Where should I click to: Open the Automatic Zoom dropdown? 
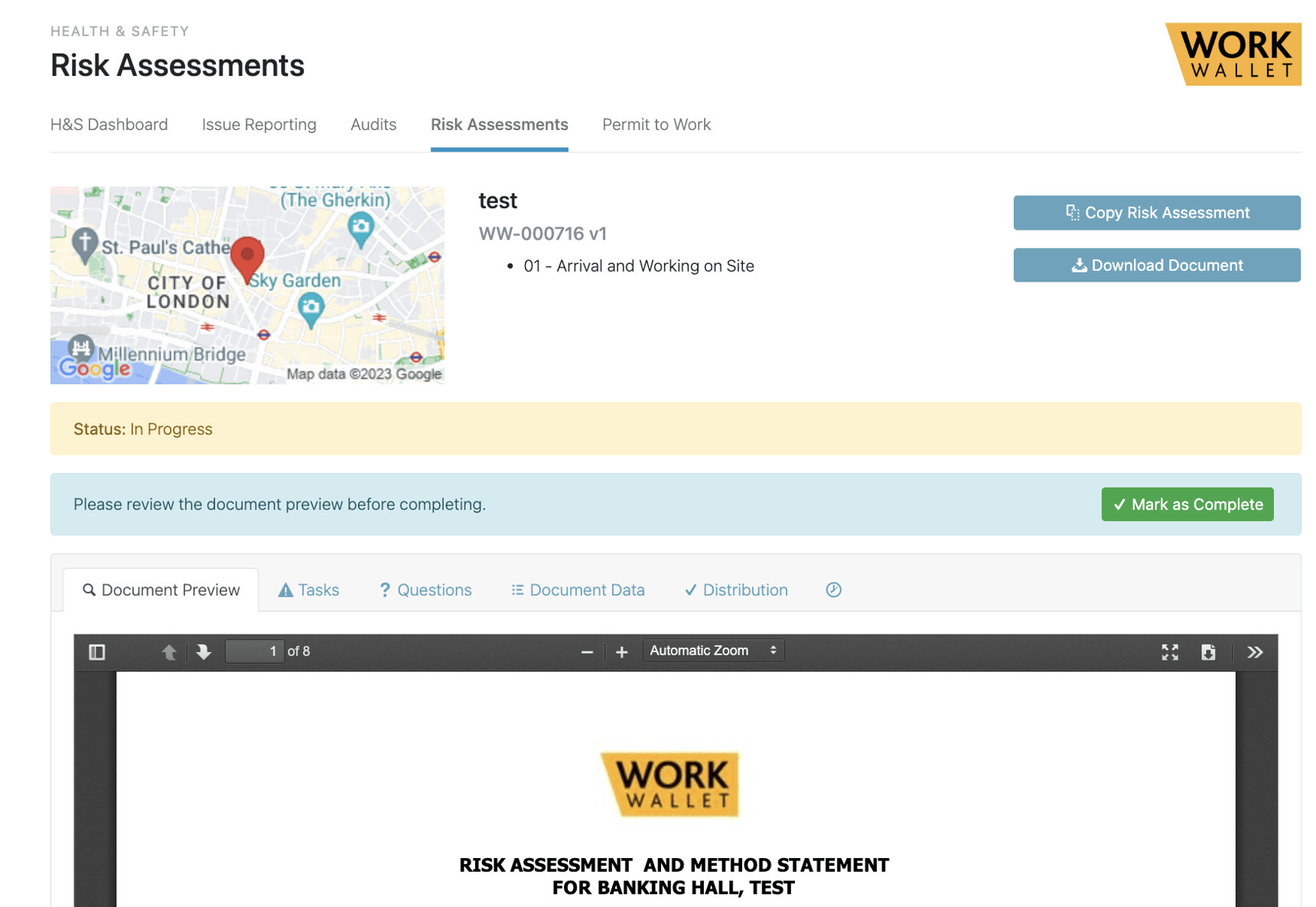713,651
